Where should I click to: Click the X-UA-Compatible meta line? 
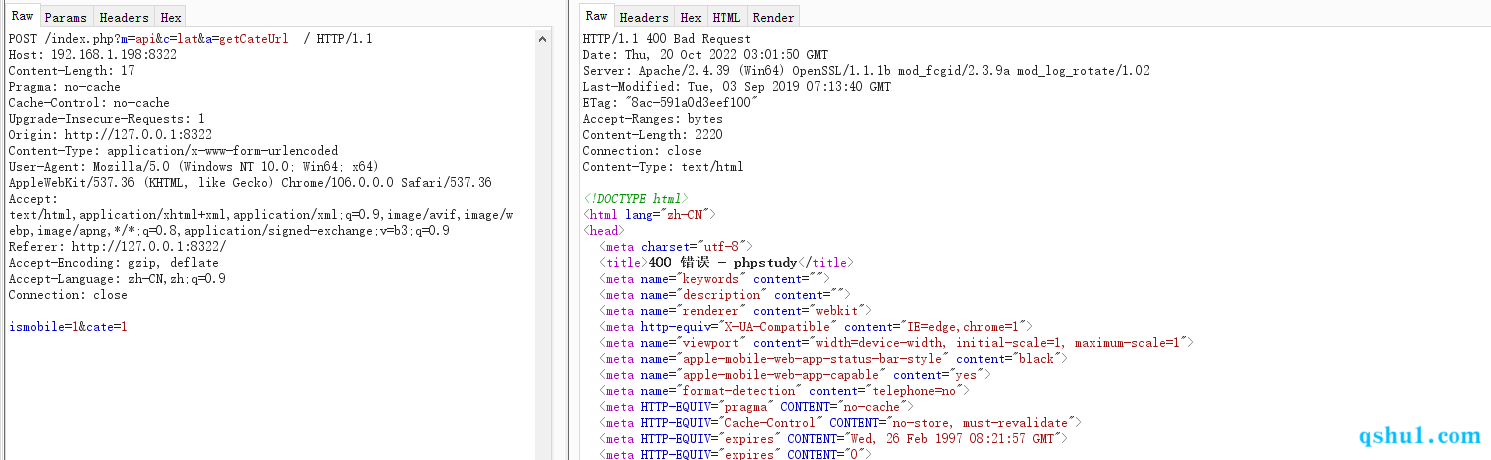tap(815, 327)
